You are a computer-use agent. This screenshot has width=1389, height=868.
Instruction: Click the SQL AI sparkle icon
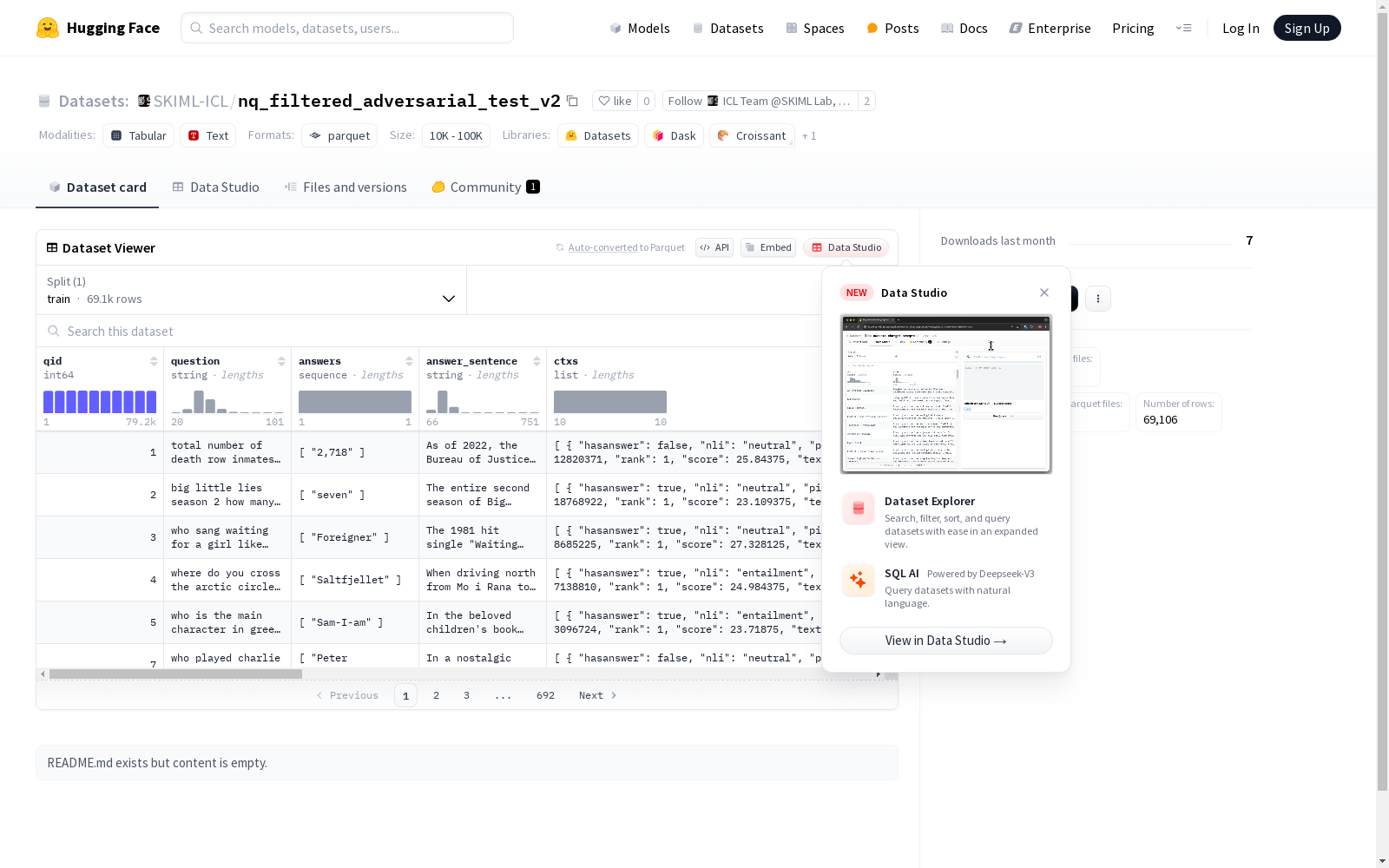coord(859,581)
